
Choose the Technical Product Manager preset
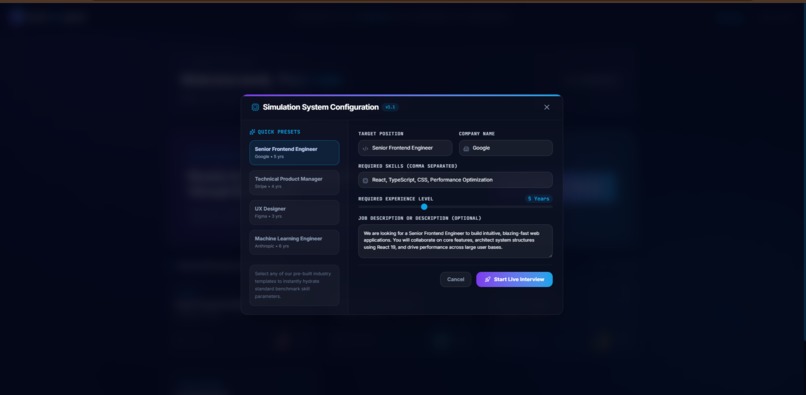pyautogui.click(x=294, y=183)
